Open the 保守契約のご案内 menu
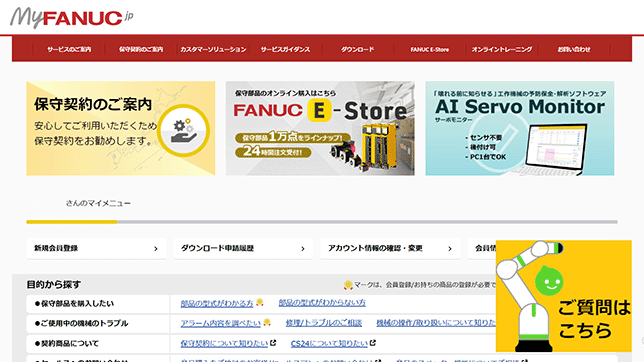Screen dimensions: 644x362 point(141,49)
